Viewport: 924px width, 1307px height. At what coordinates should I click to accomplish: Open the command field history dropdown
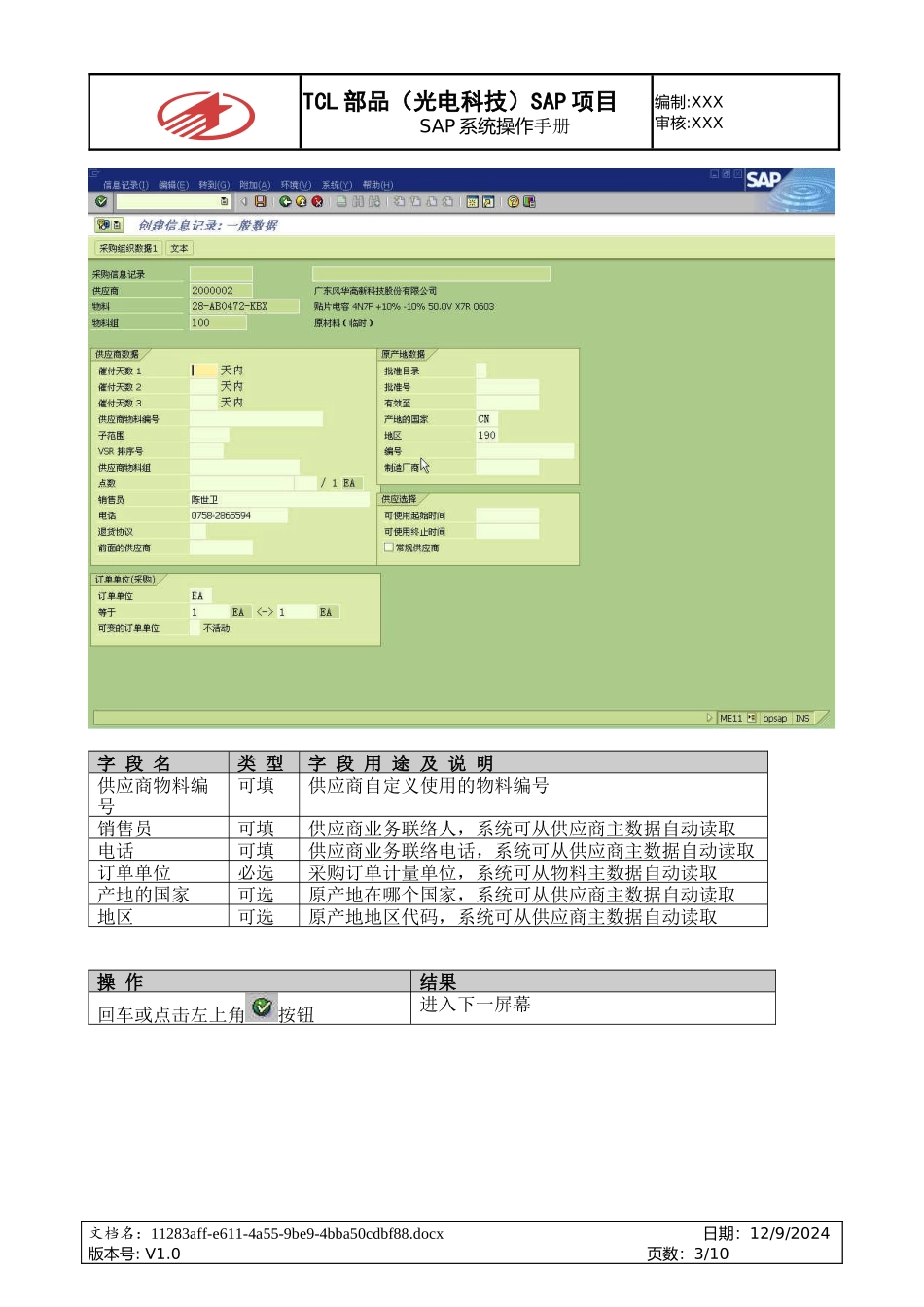click(x=225, y=201)
